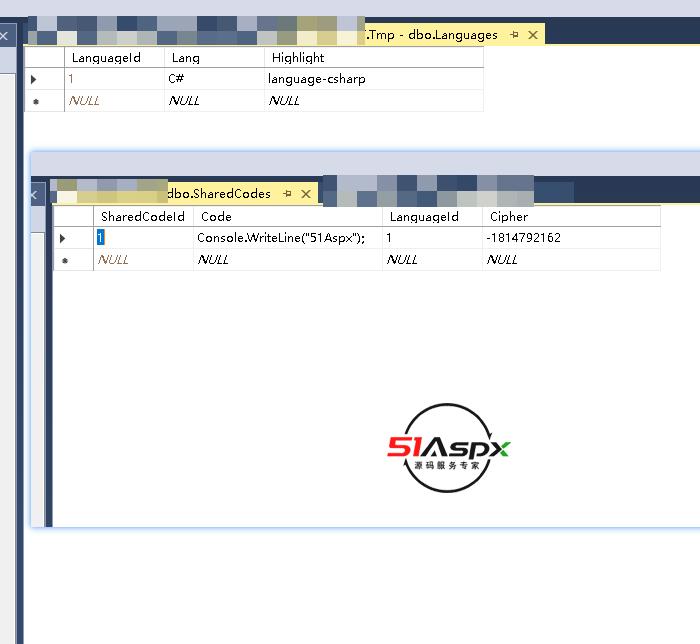The width and height of the screenshot is (700, 644).
Task: Click the LanguageId column header in SharedCodes table
Action: tap(432, 216)
